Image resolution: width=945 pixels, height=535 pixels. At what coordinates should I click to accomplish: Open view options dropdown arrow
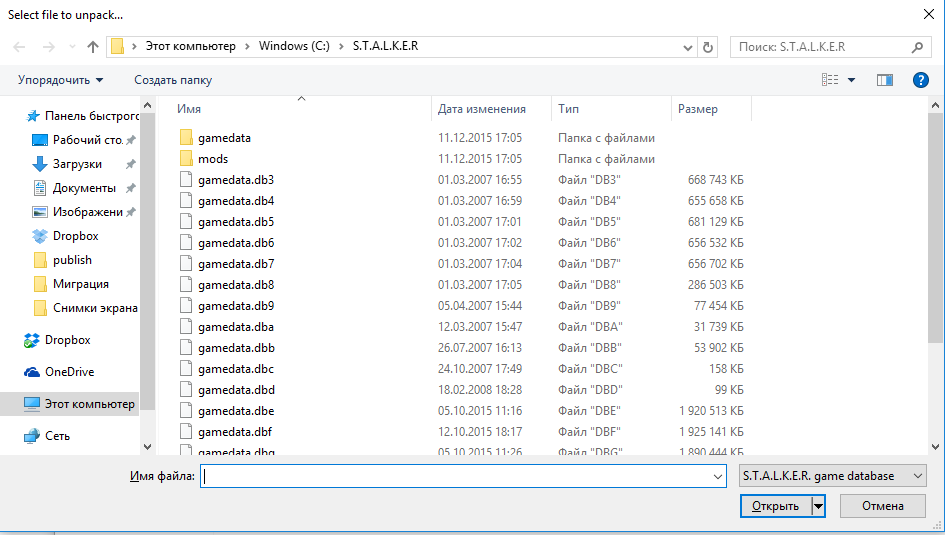tap(852, 80)
